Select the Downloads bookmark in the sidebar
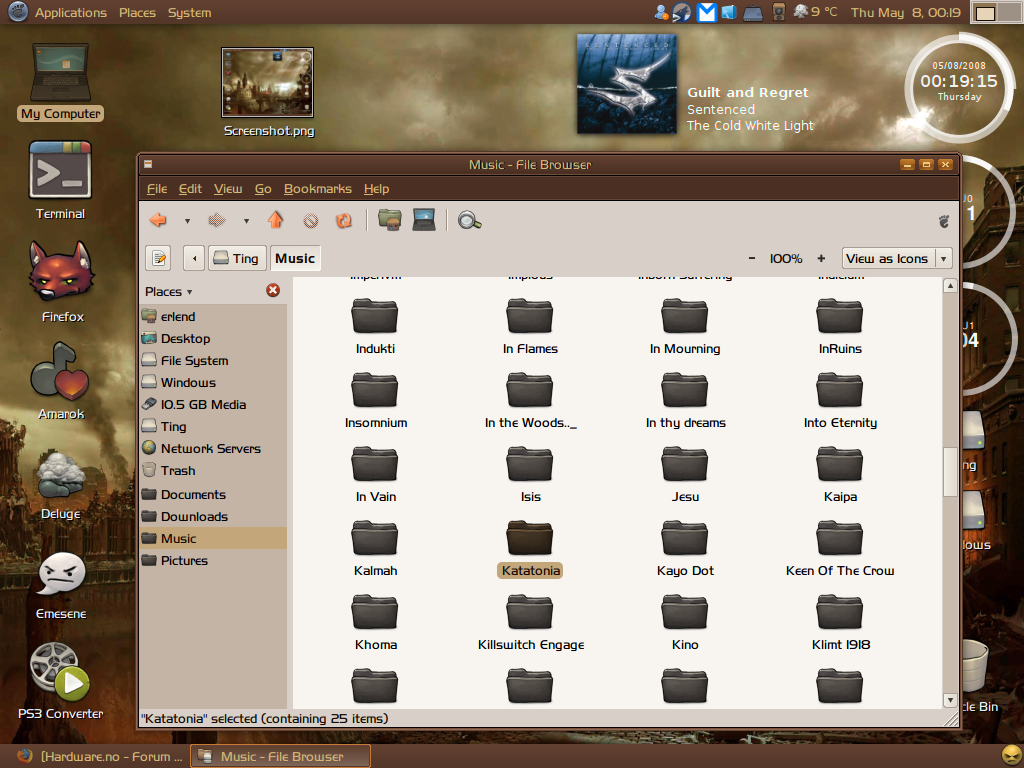1024x768 pixels. point(194,517)
